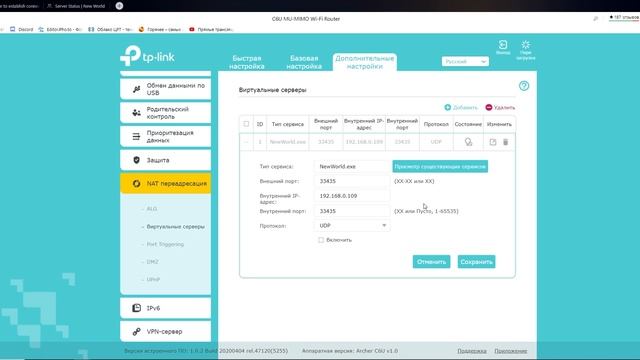This screenshot has width=640, height=360.
Task: Toggle the light bulb status icon in the NewWorld.exe row
Action: point(468,142)
